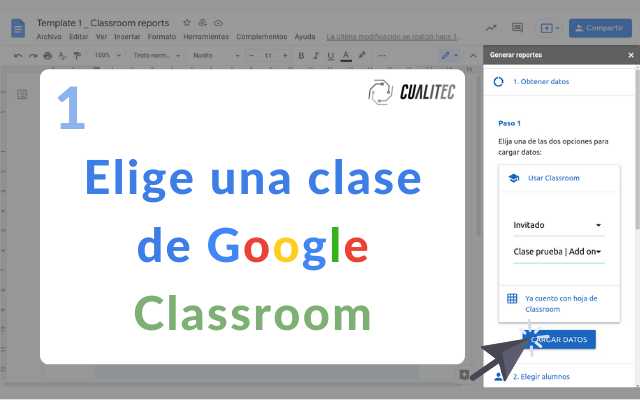Open the Archivo menu
Image resolution: width=640 pixels, height=400 pixels.
tap(49, 37)
